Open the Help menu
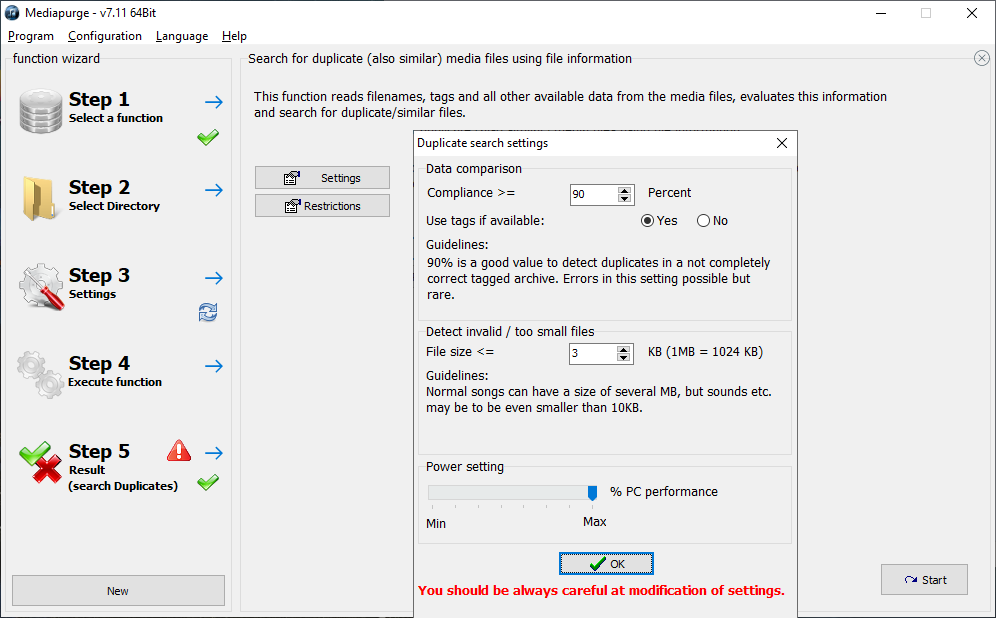996x618 pixels. pyautogui.click(x=234, y=36)
